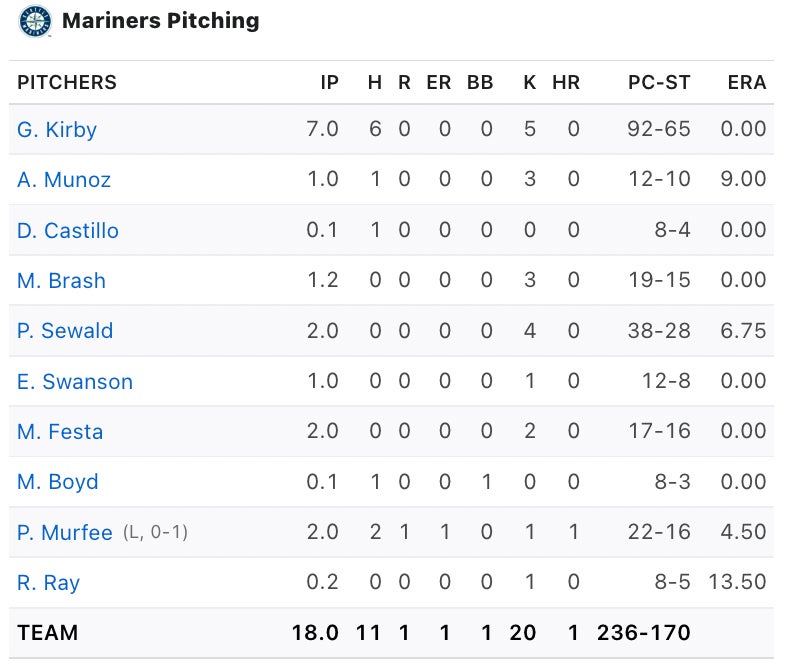This screenshot has width=786, height=672.
Task: Click the PC-ST column header
Action: click(659, 83)
